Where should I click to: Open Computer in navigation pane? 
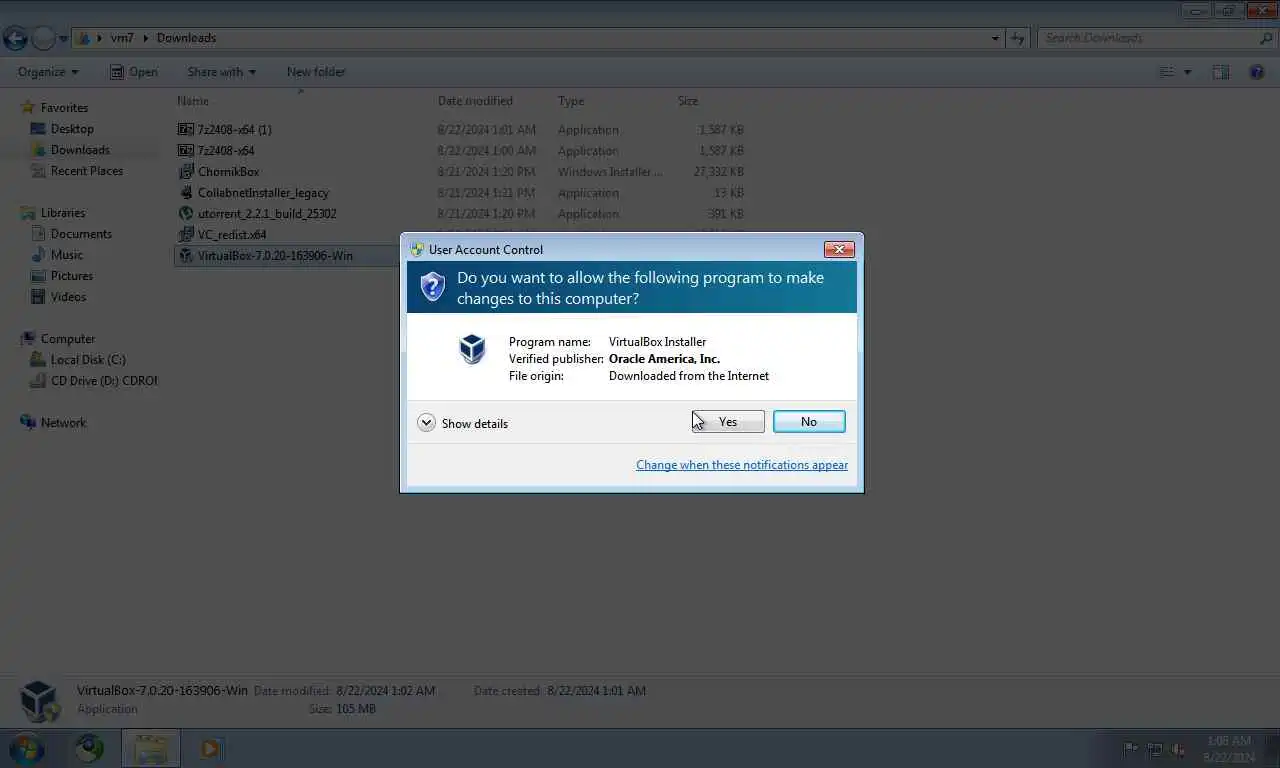point(68,339)
